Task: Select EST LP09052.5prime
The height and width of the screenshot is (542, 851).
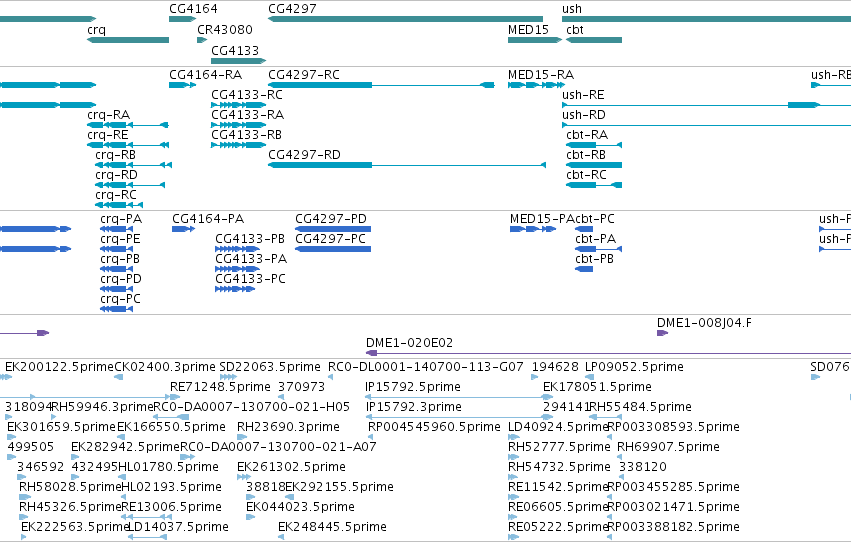Action: (634, 367)
